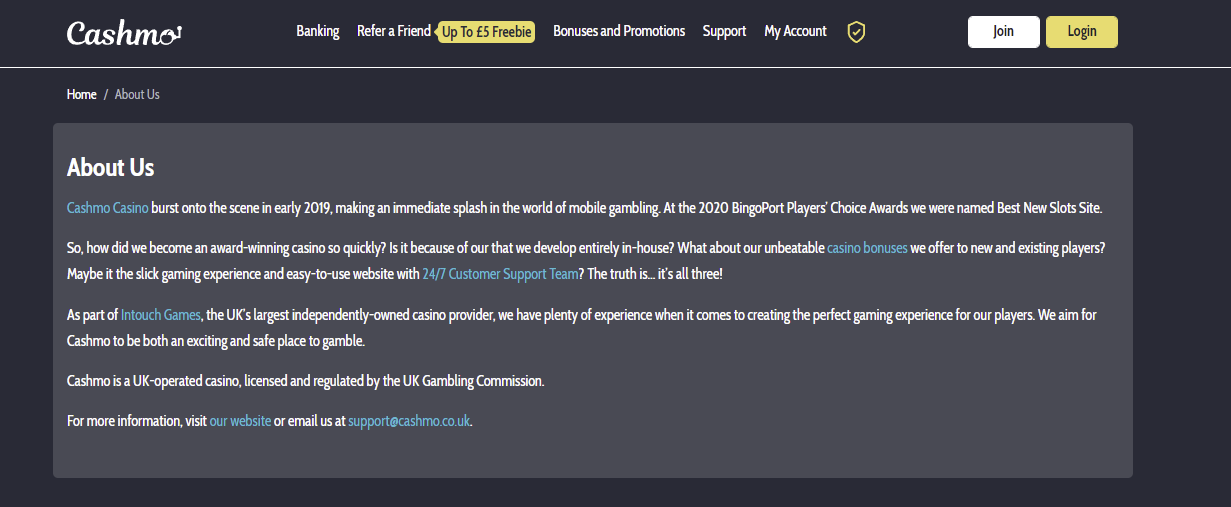Click the UK Gambling Commission licence paragraph
Screen dimensions: 1231x507
point(306,381)
